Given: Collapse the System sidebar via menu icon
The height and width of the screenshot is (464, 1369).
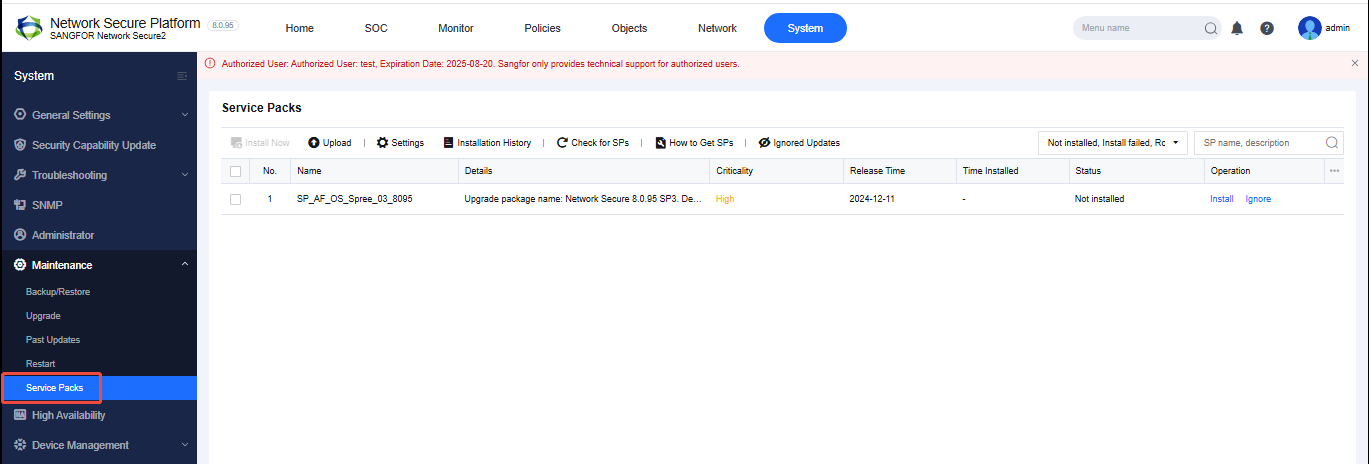Looking at the screenshot, I should 182,76.
